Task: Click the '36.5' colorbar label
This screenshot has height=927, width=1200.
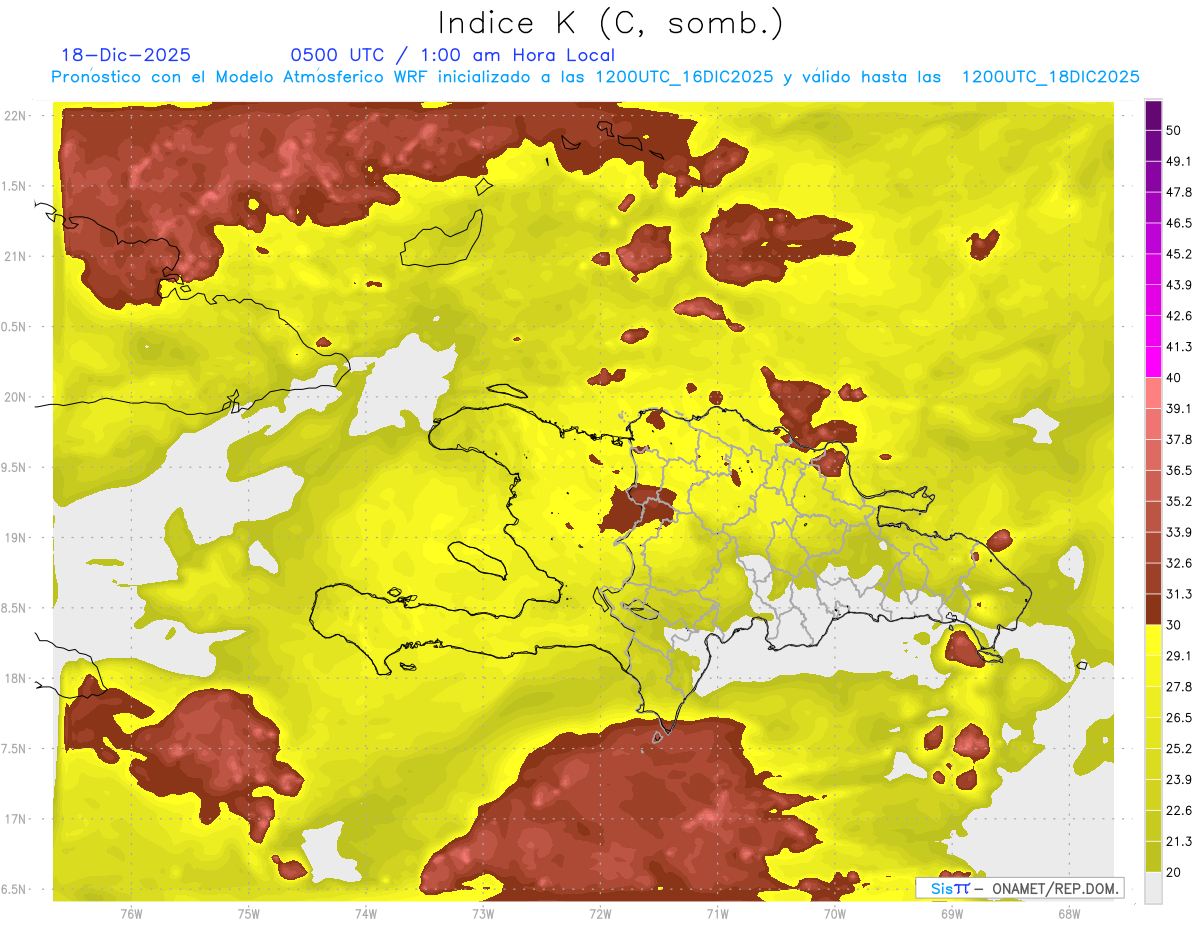Action: pyautogui.click(x=1179, y=470)
